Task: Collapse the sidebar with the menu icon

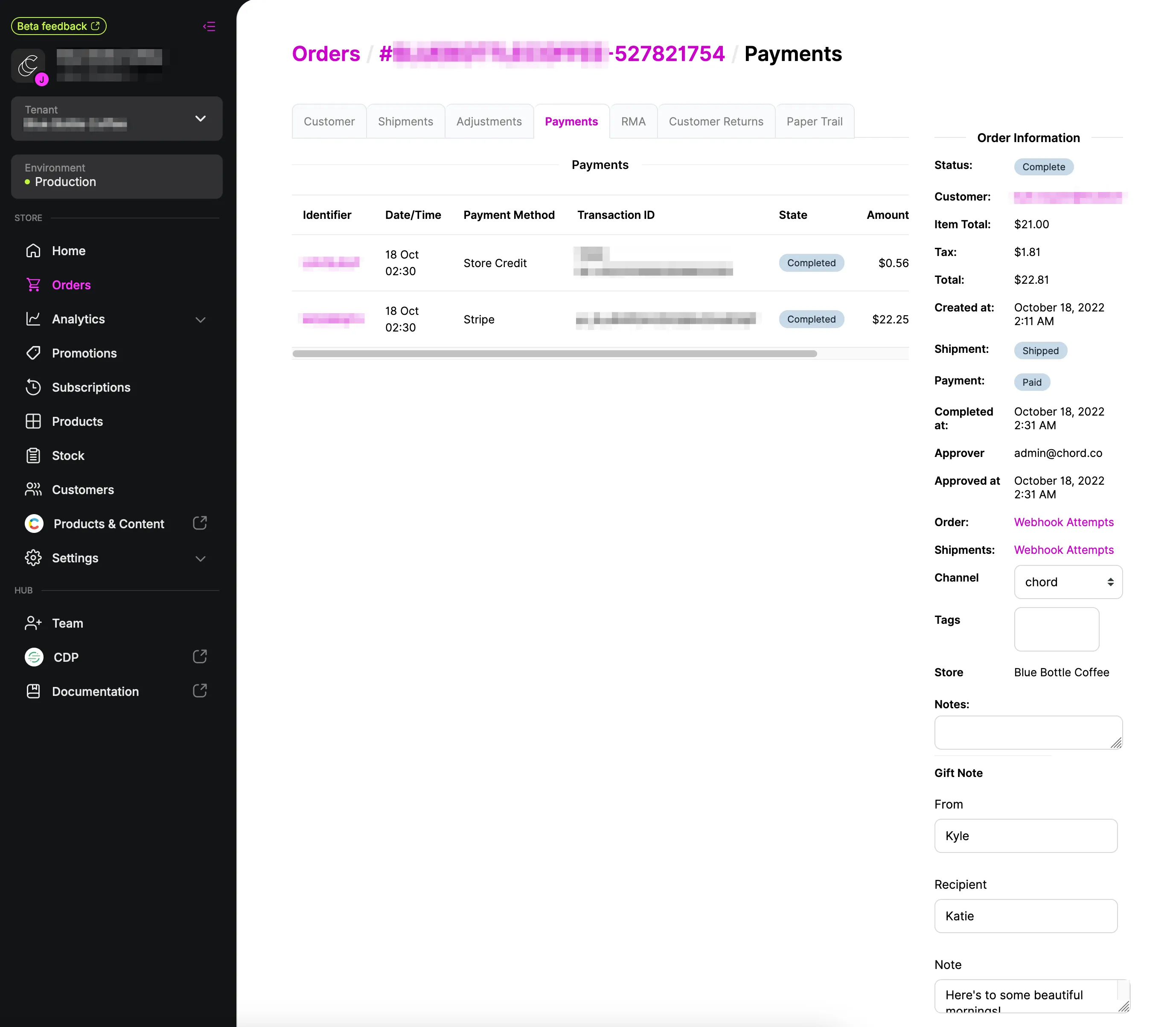Action: 209,26
